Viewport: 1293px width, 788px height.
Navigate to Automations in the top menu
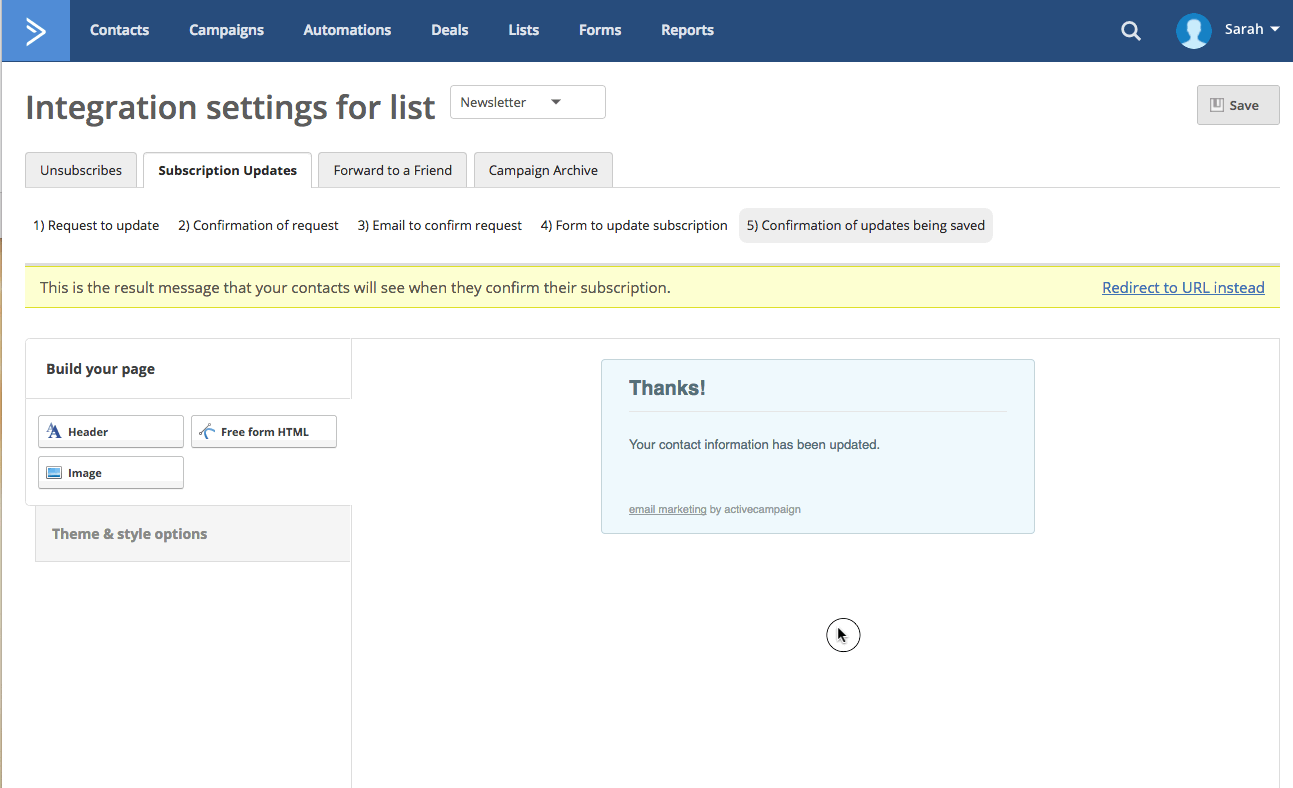click(x=346, y=30)
